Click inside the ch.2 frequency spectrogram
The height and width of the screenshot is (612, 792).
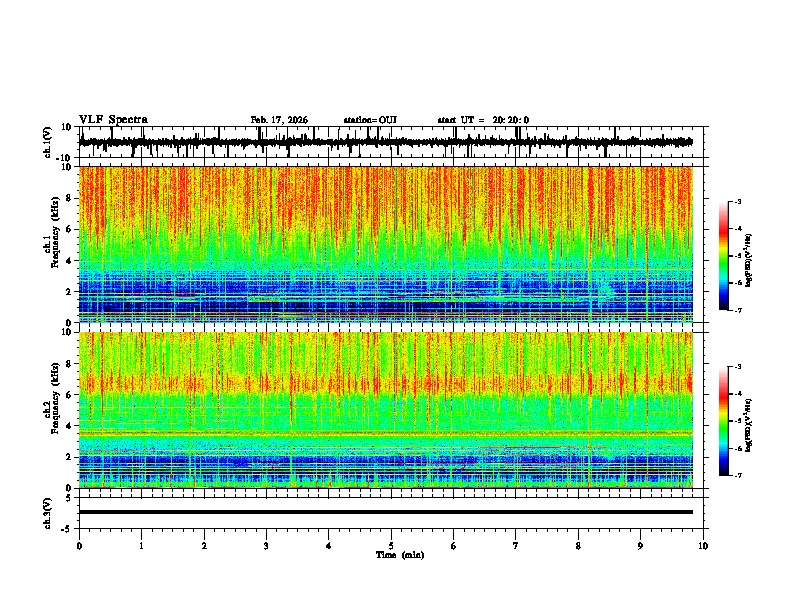click(386, 410)
